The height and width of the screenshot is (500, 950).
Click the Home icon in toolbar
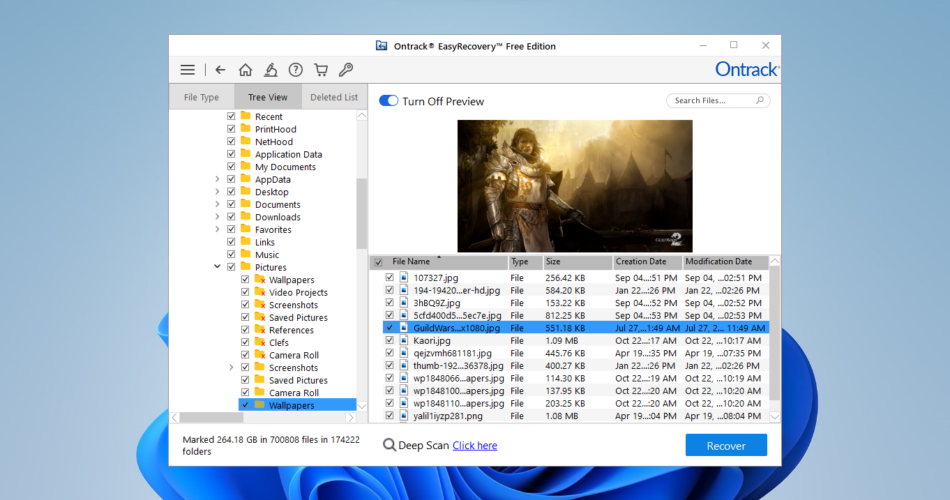[x=245, y=70]
